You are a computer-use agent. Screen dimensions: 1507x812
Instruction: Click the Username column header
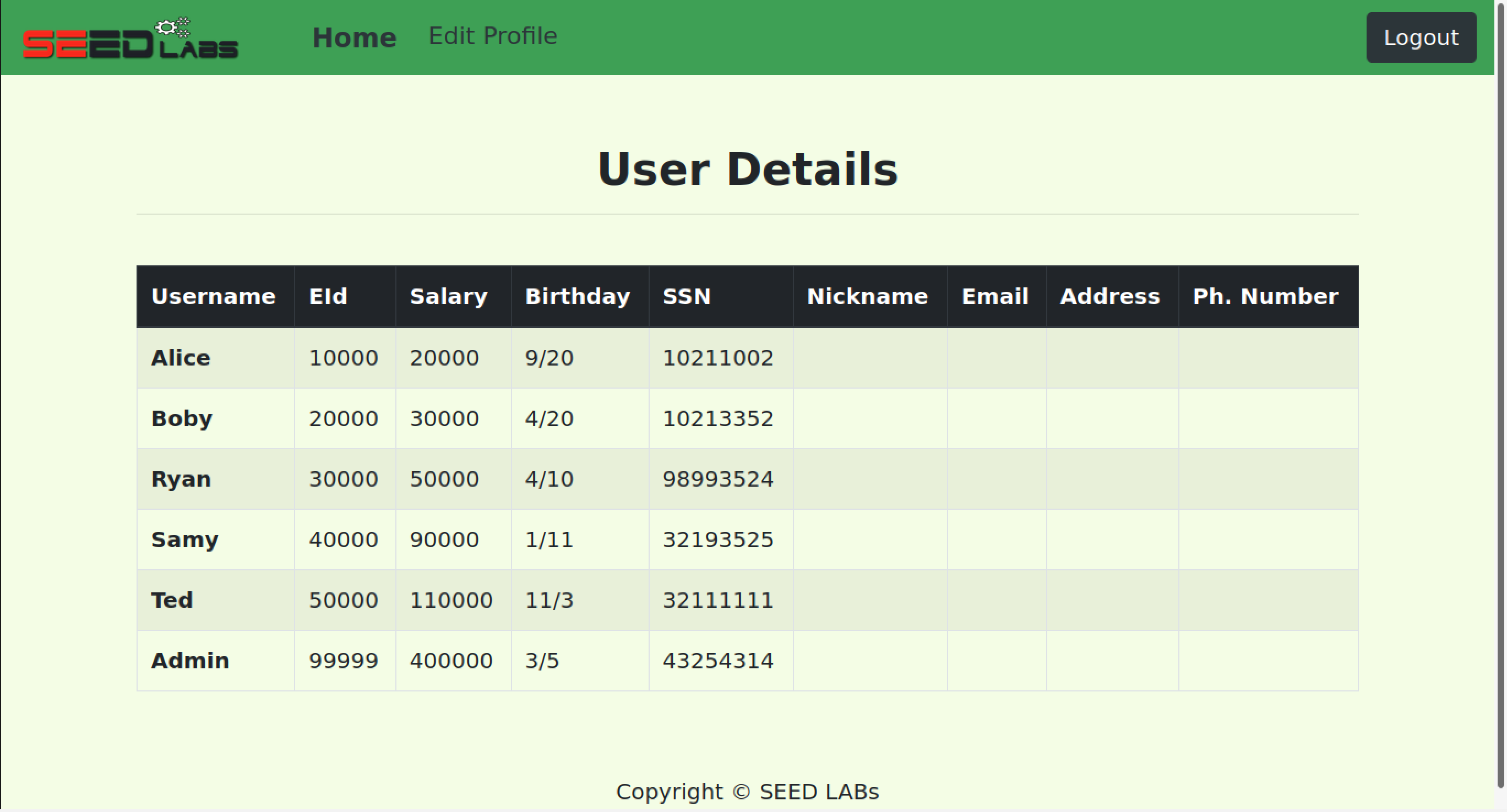tap(213, 297)
